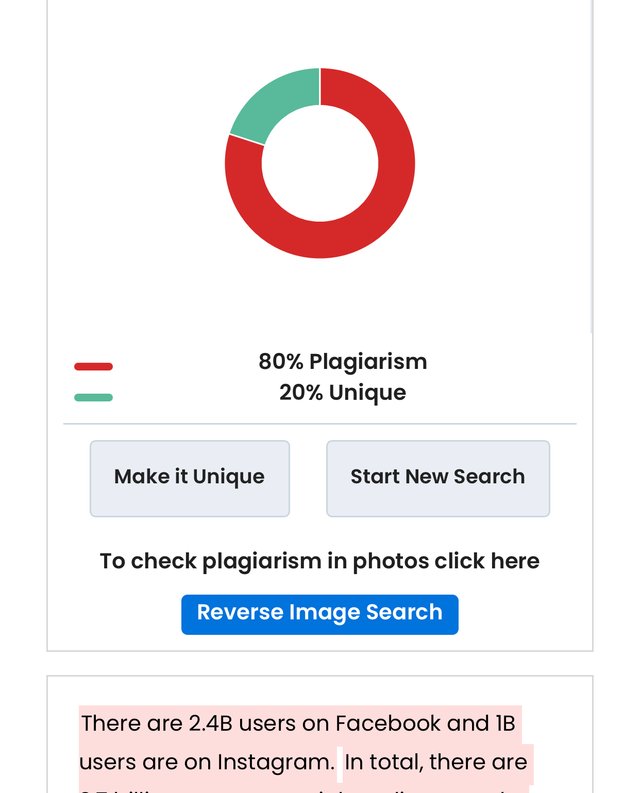Screen dimensions: 640x793
Task: Click the highlighted phrase 'In total, there are'
Action: (x=435, y=762)
